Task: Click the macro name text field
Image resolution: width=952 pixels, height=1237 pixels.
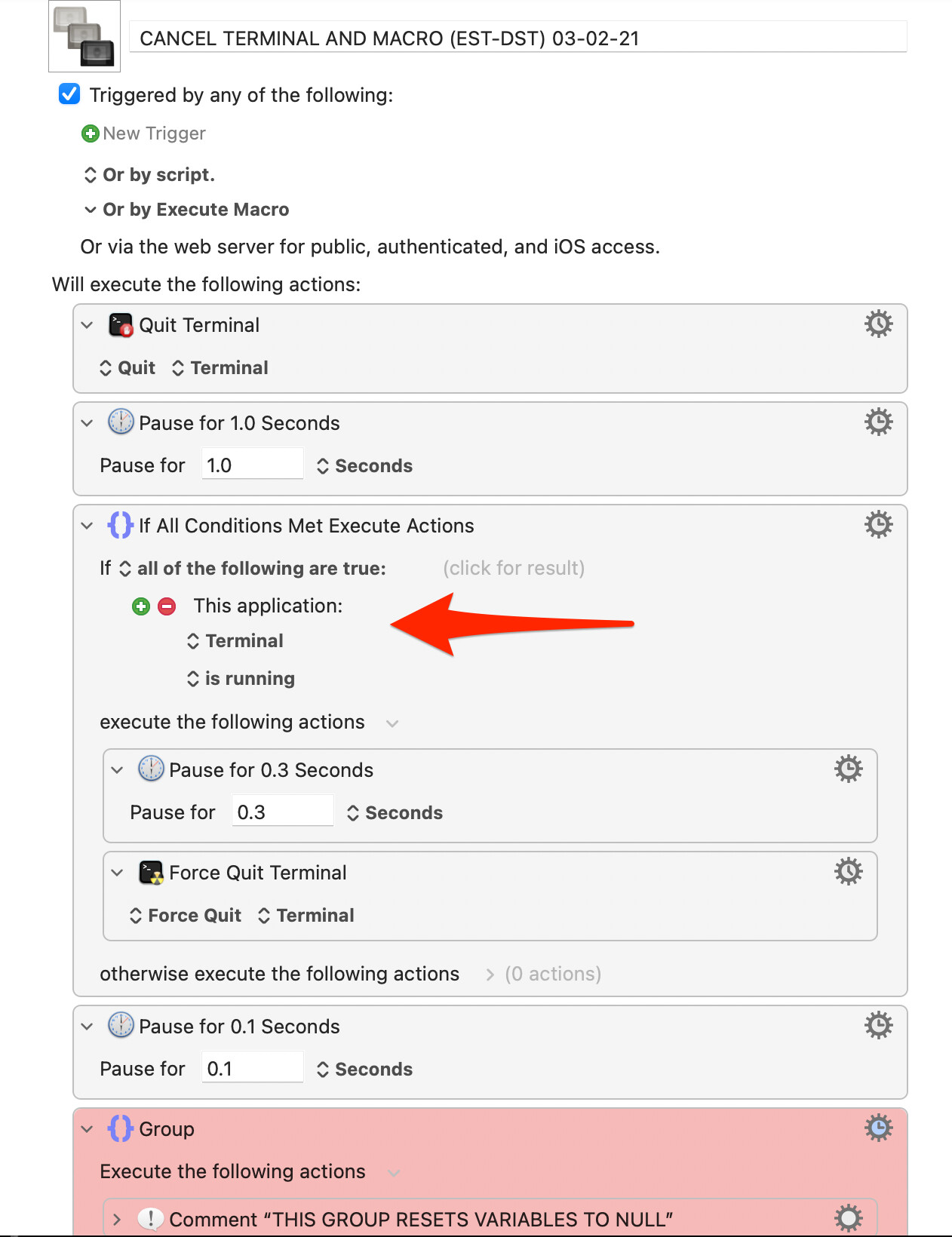Action: pos(518,38)
